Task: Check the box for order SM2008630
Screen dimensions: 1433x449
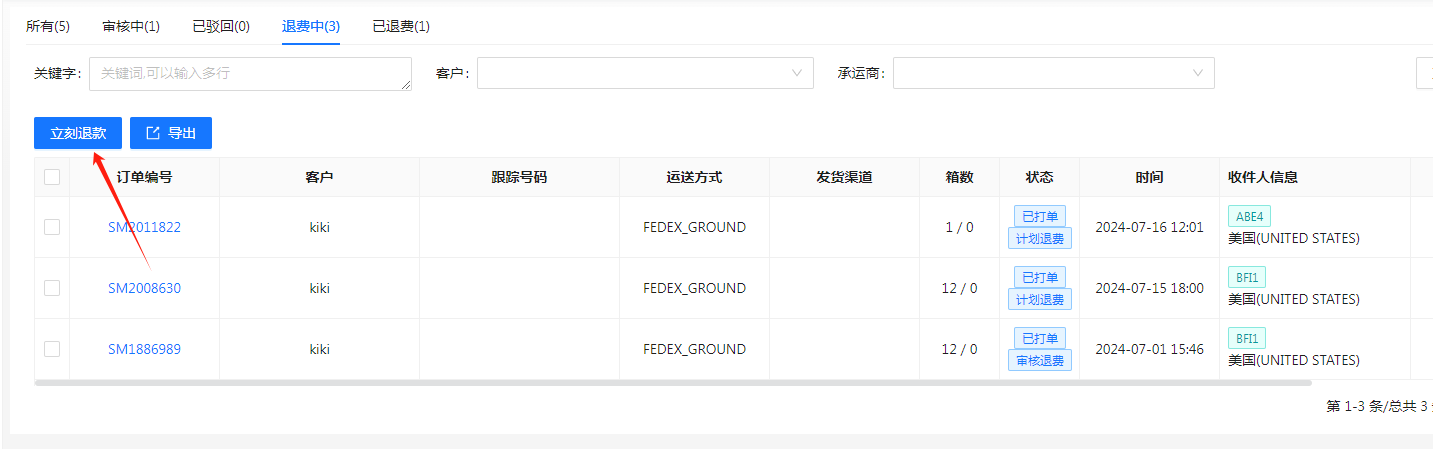Action: [52, 288]
